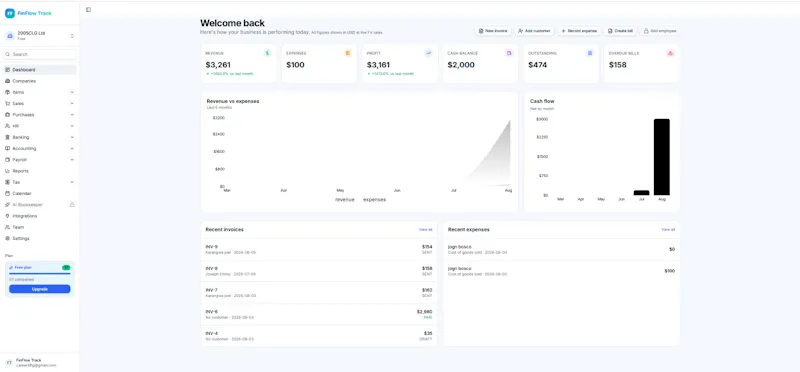Click the Add customer button
The height and width of the screenshot is (372, 800).
[534, 31]
